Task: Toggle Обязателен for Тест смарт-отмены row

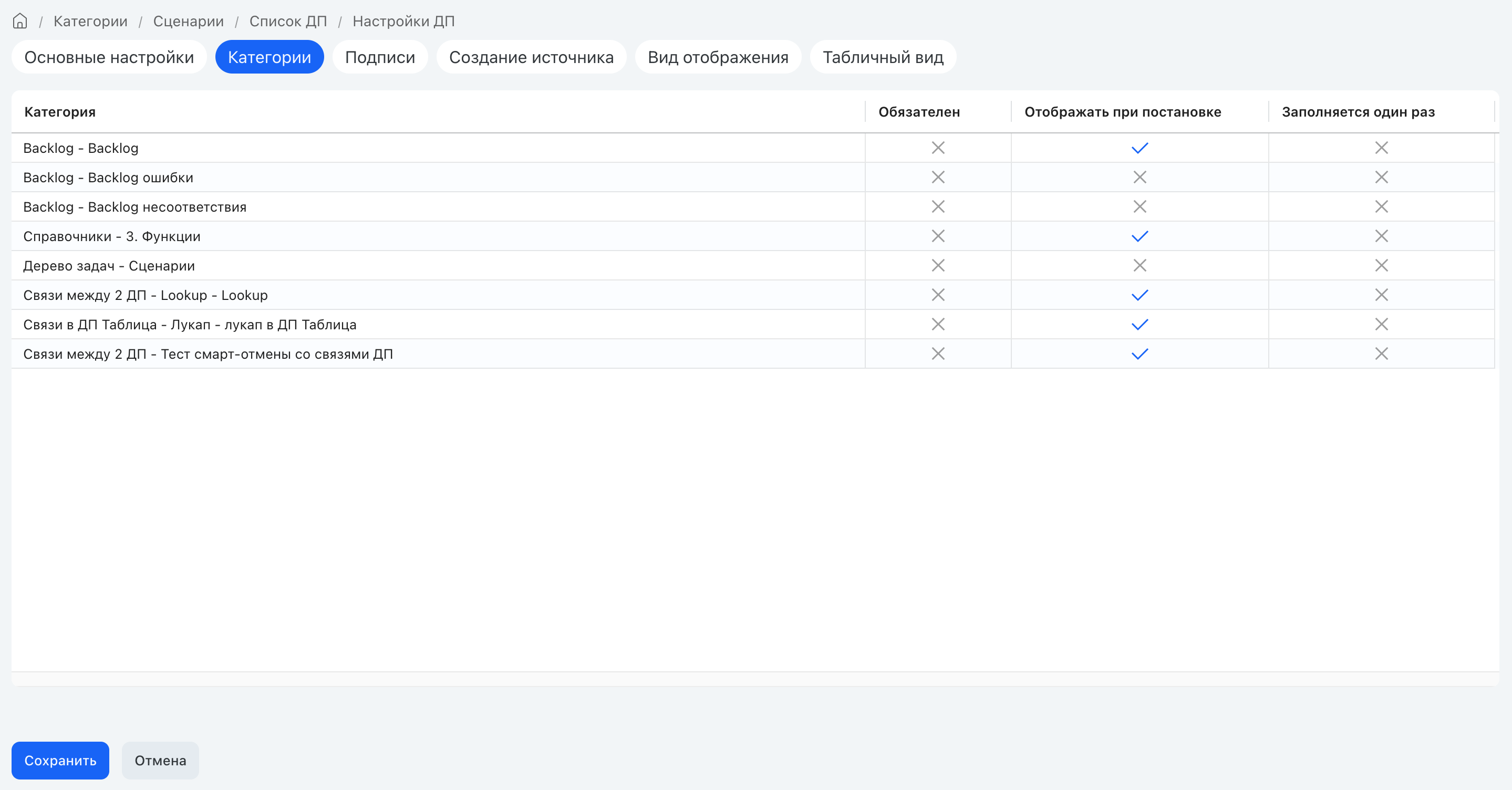Action: [x=938, y=354]
